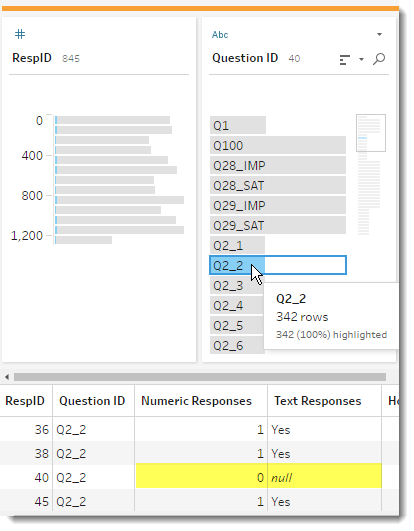The image size is (414, 531).
Task: Expand the sort options dropdown arrow
Action: coord(361,60)
